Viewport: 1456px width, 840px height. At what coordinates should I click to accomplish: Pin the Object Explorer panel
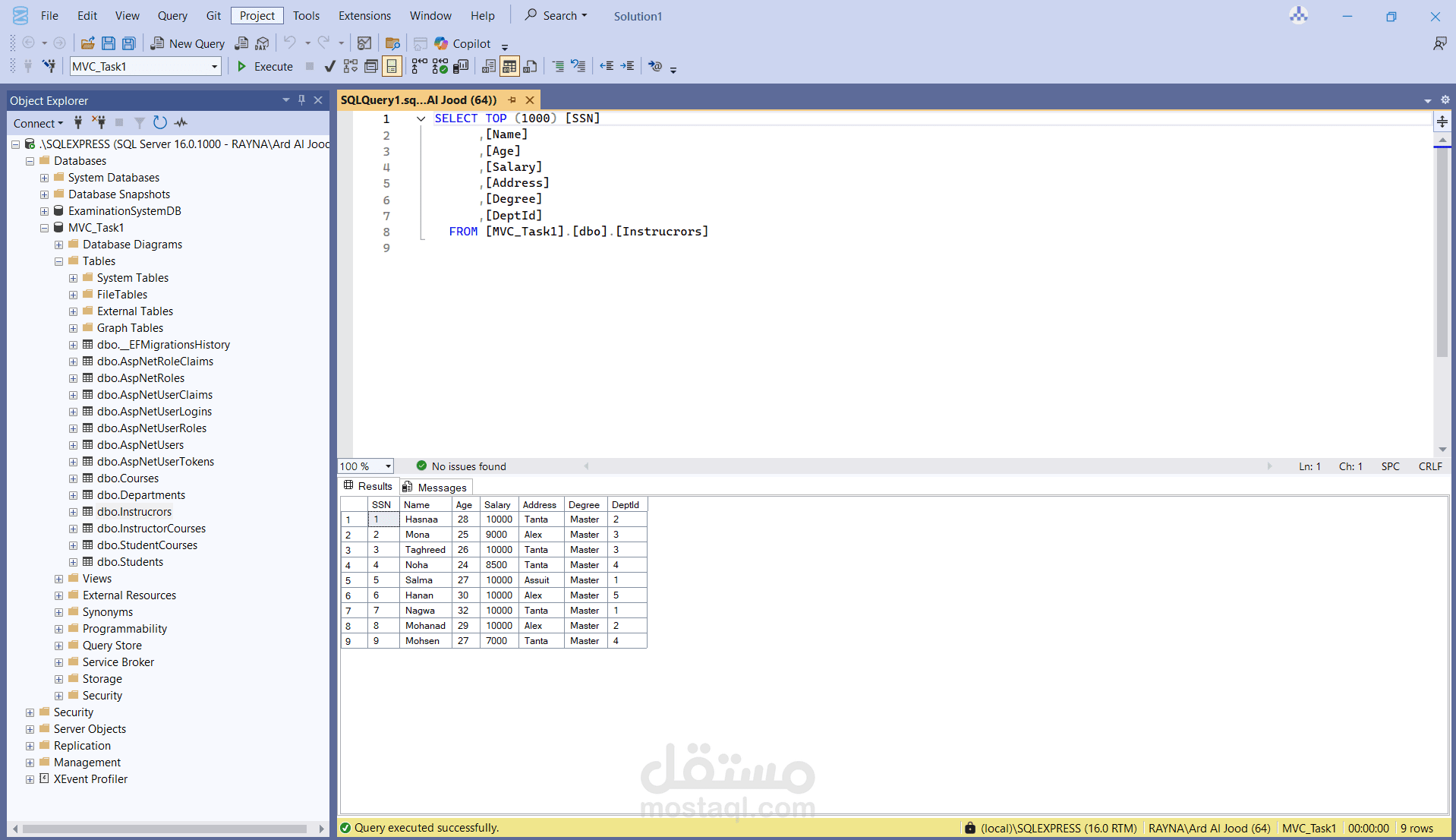click(x=301, y=100)
